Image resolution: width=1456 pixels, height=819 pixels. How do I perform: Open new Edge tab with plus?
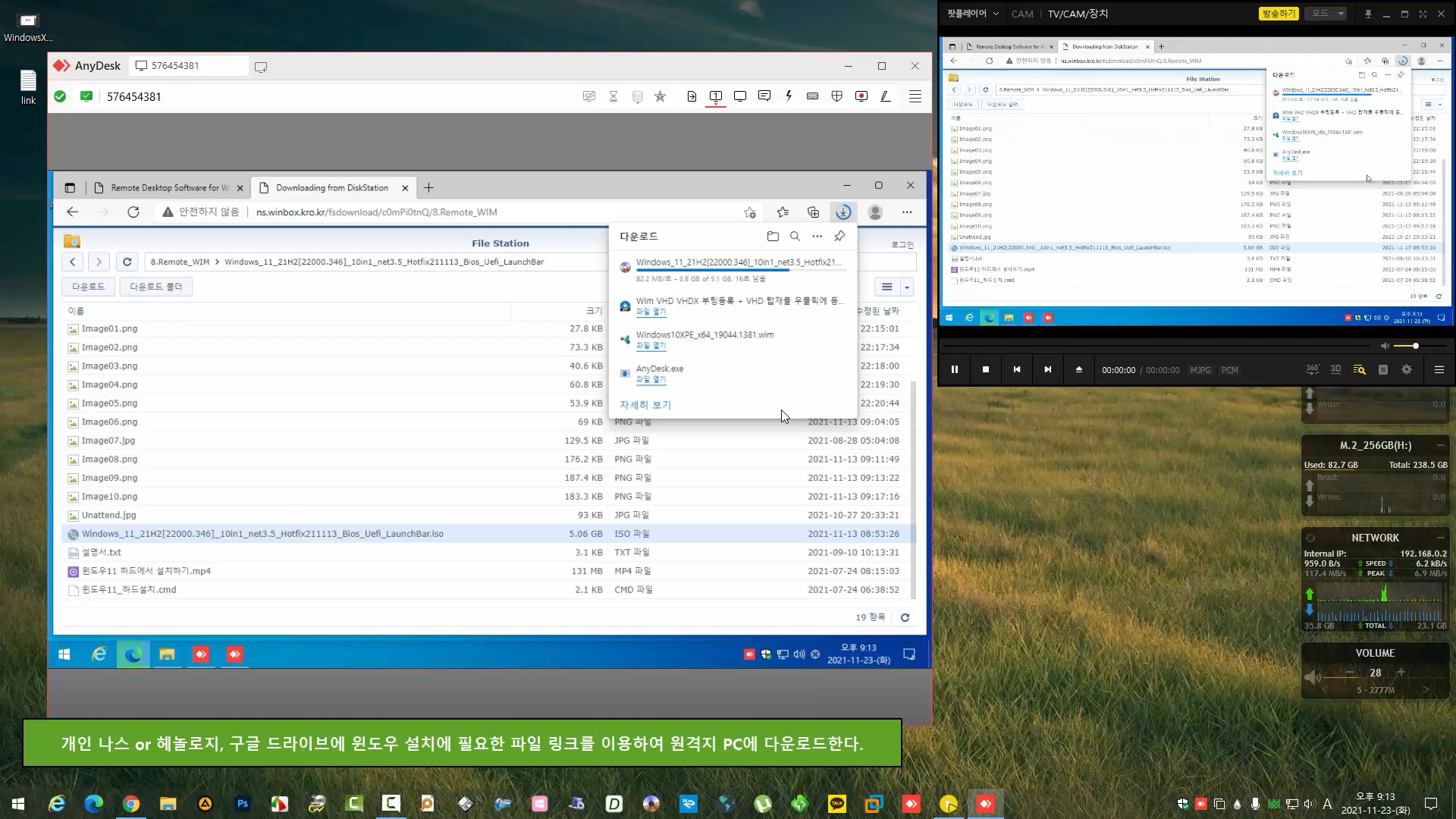click(x=428, y=188)
